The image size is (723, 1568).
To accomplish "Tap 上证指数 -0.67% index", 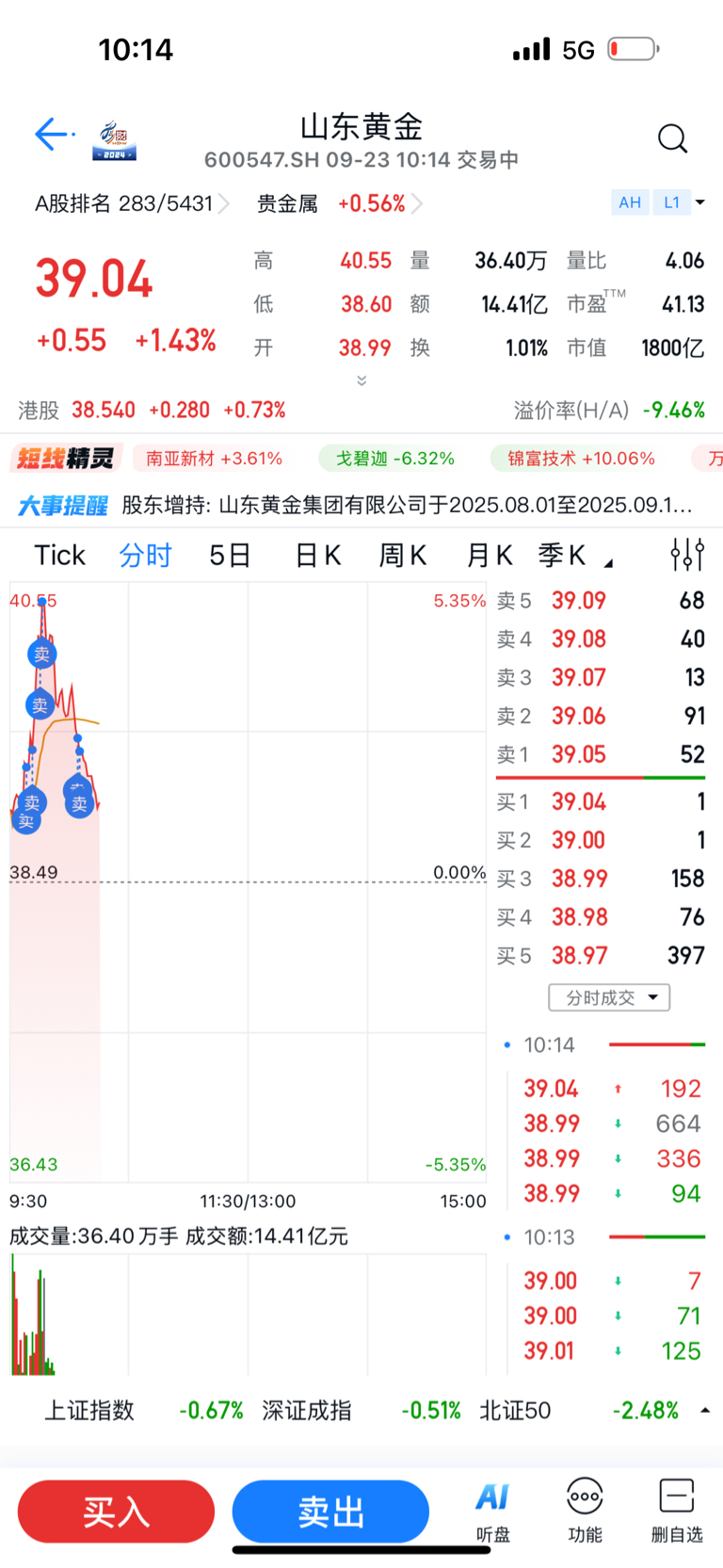I will [x=144, y=1411].
